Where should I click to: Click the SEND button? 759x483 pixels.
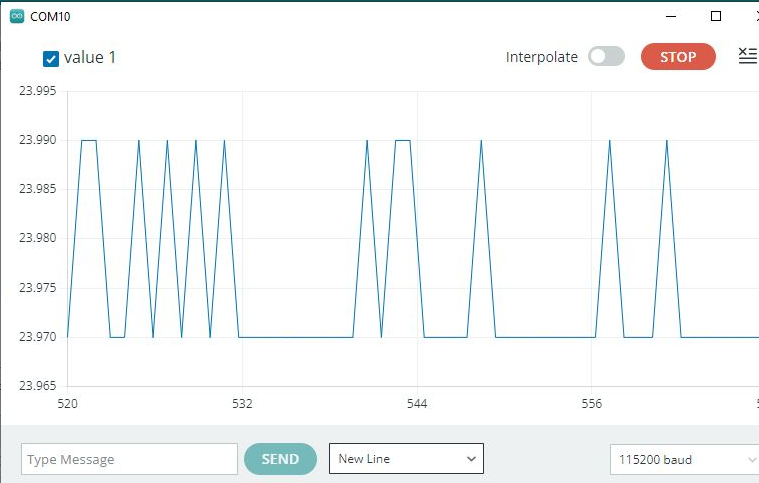point(280,459)
